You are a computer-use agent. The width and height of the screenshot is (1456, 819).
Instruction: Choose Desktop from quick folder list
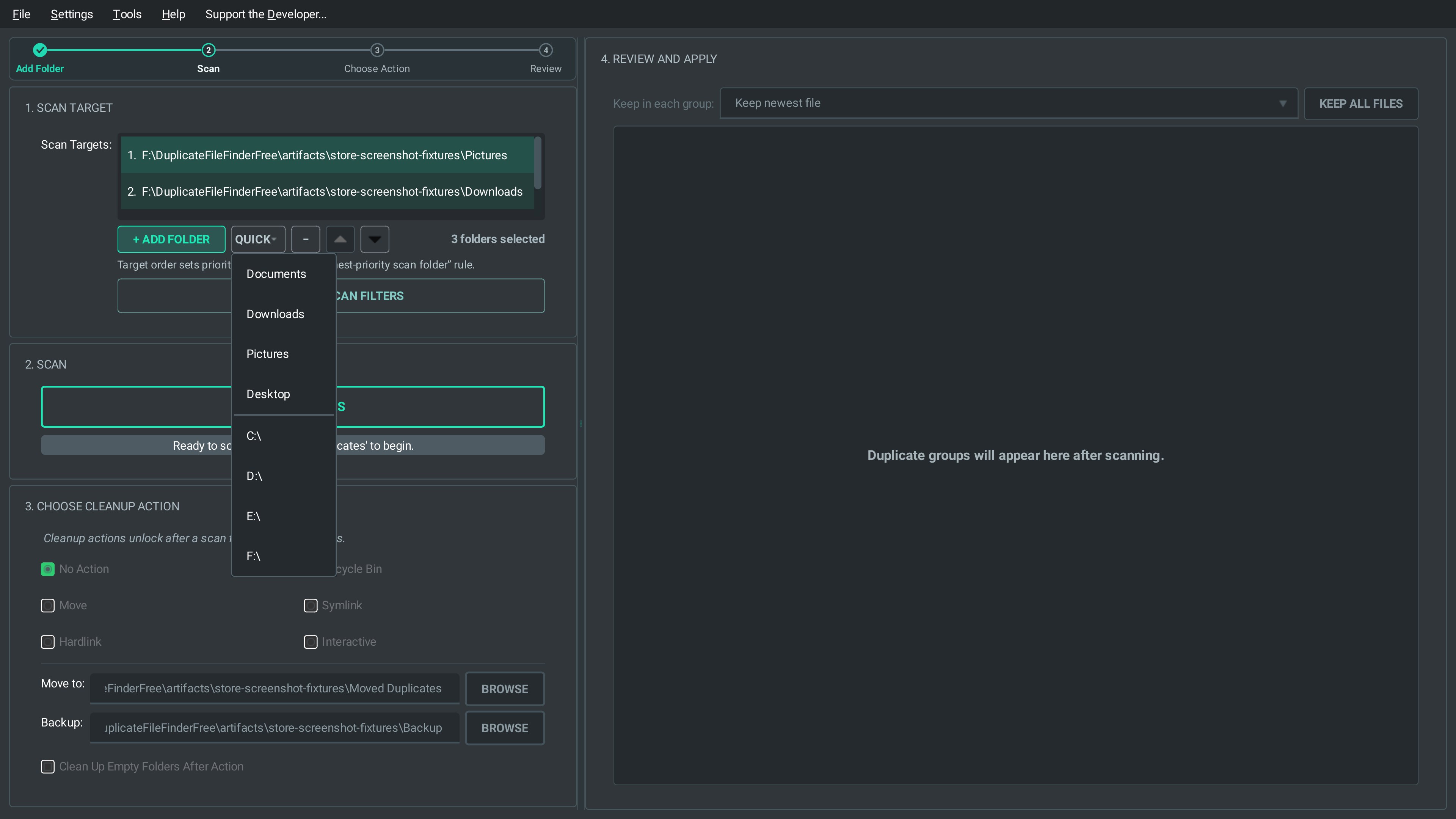(284, 394)
